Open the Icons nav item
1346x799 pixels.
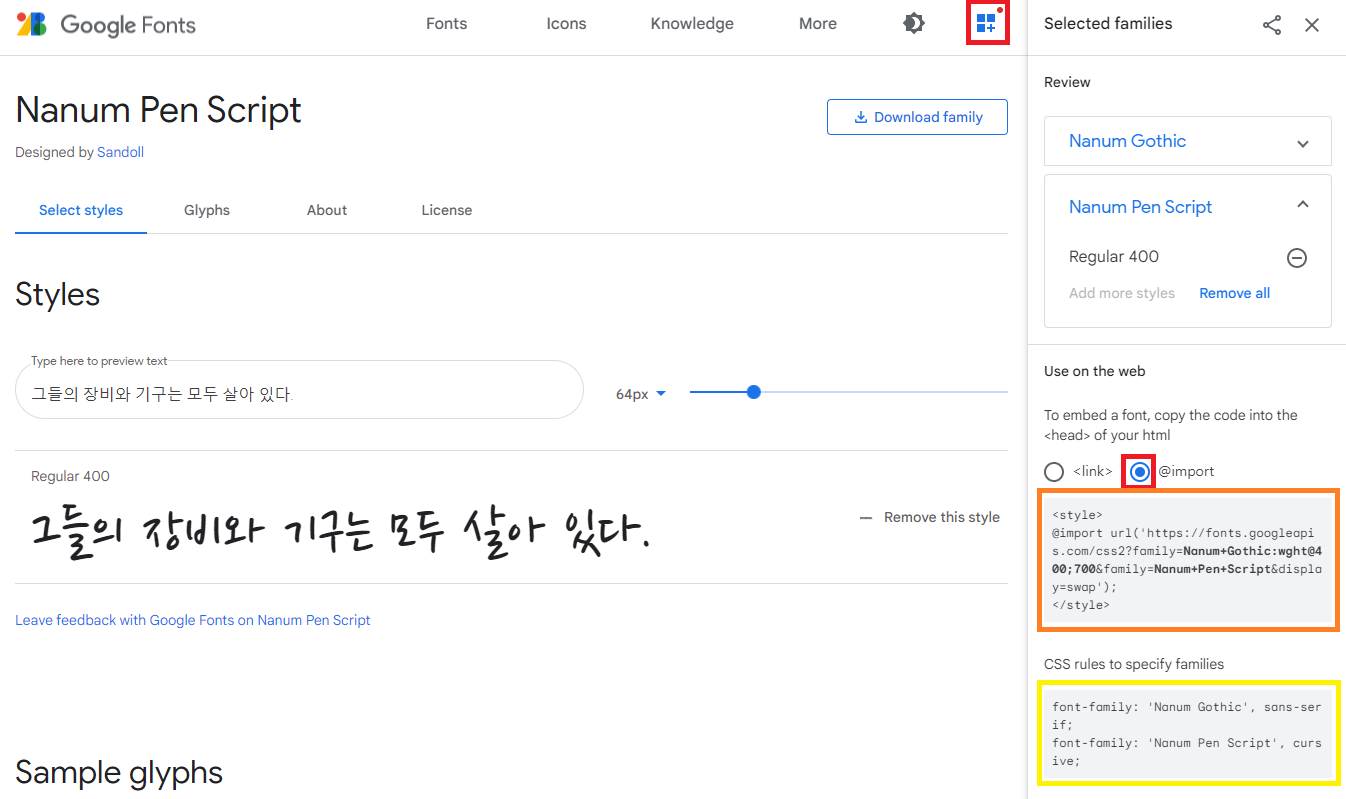point(566,24)
